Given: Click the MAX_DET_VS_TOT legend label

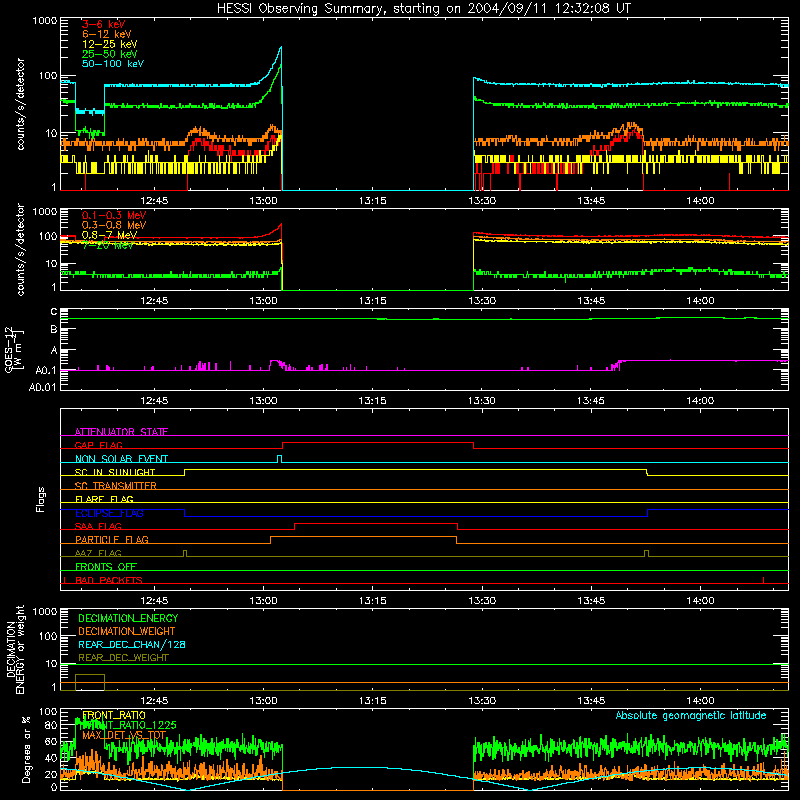Looking at the screenshot, I should [124, 735].
